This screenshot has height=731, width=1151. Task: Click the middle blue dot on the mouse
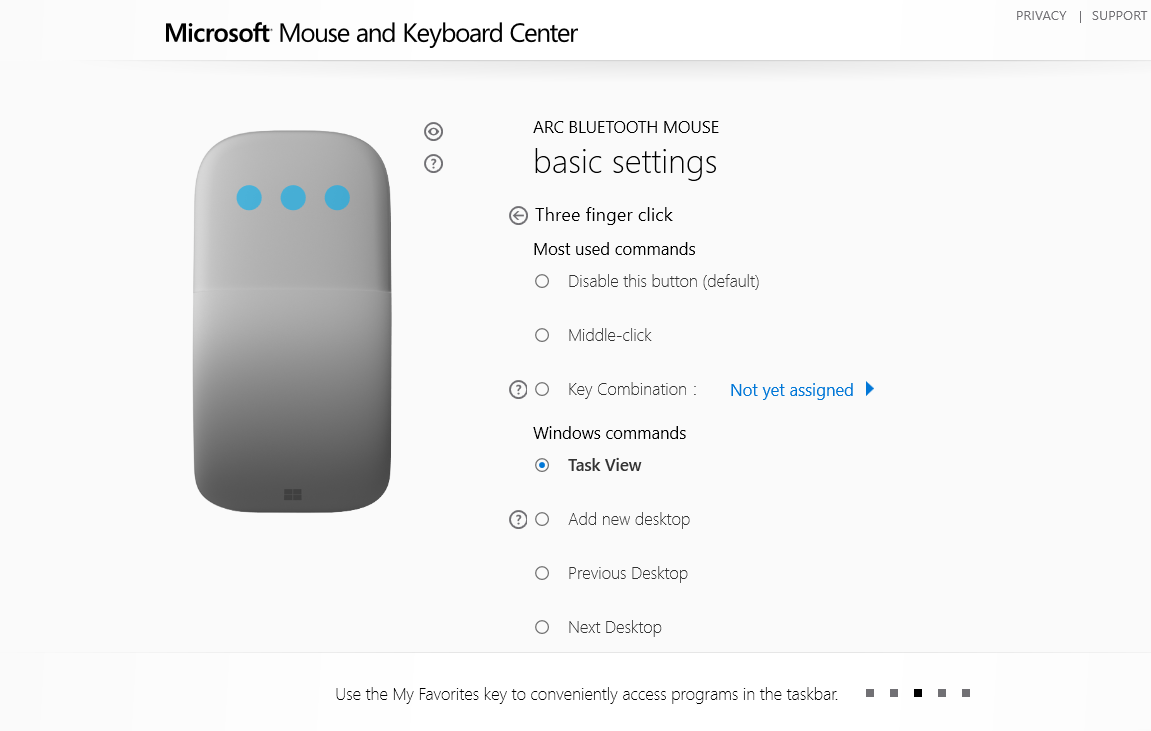coord(293,198)
